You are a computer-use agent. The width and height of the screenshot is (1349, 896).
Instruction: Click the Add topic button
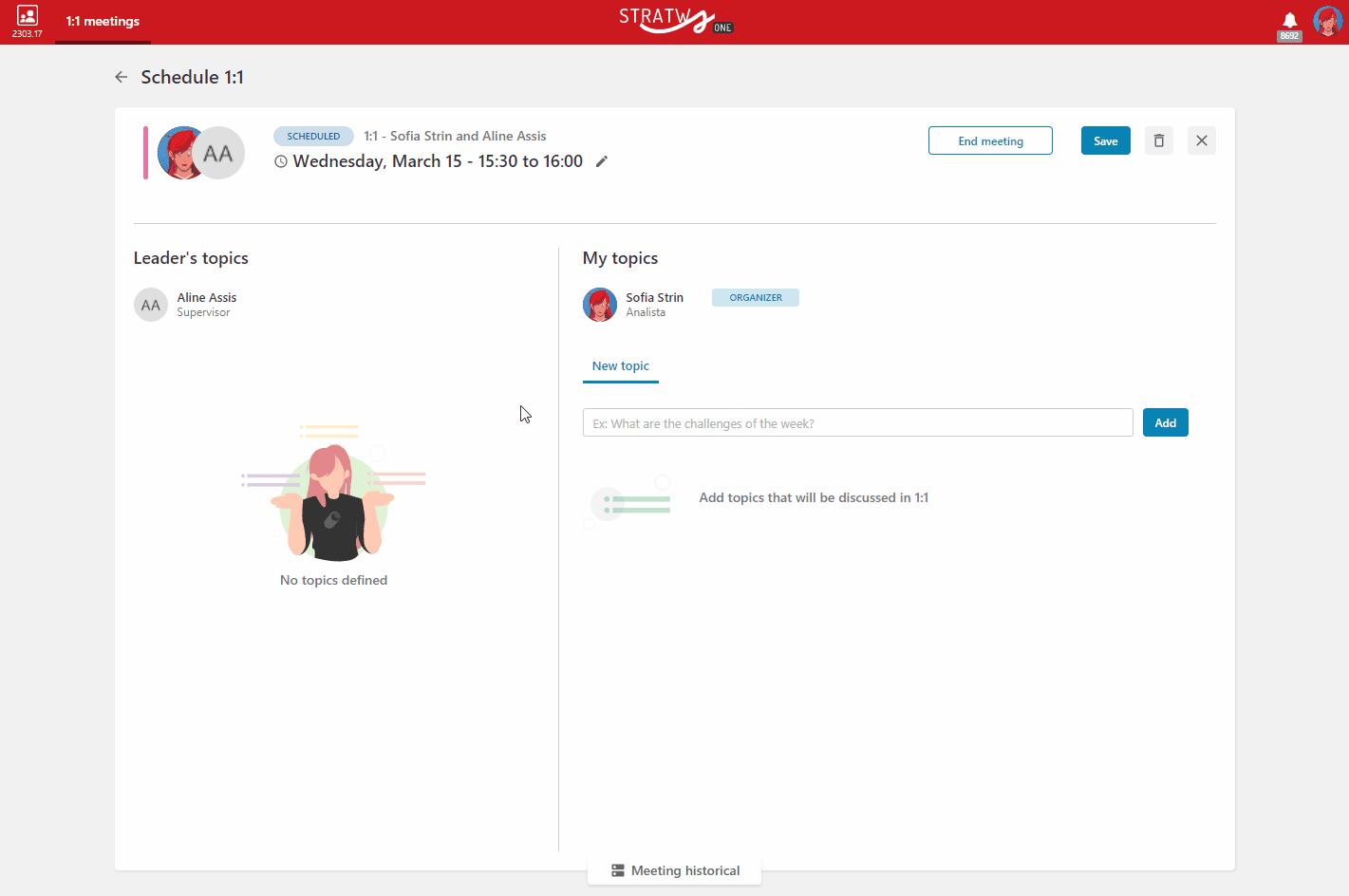click(x=1166, y=422)
